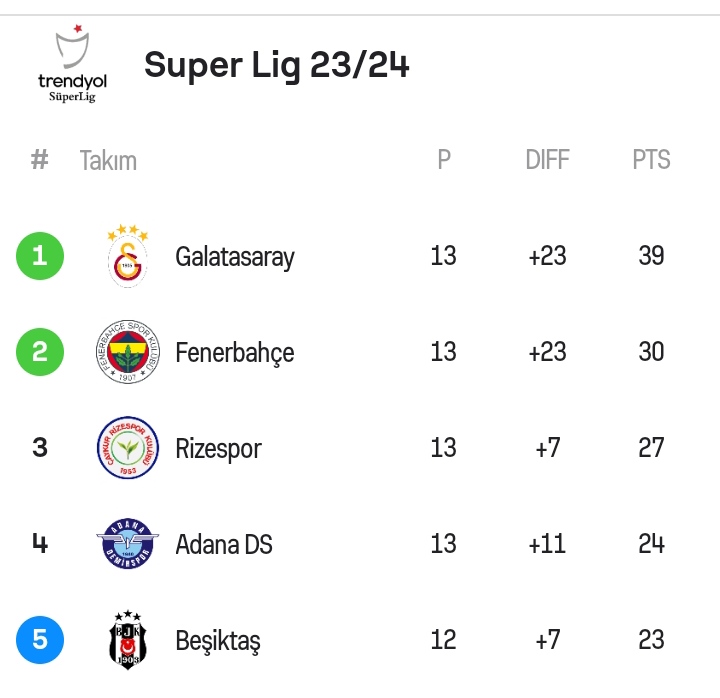Sort by the P column header
The image size is (720, 698).
pos(444,160)
